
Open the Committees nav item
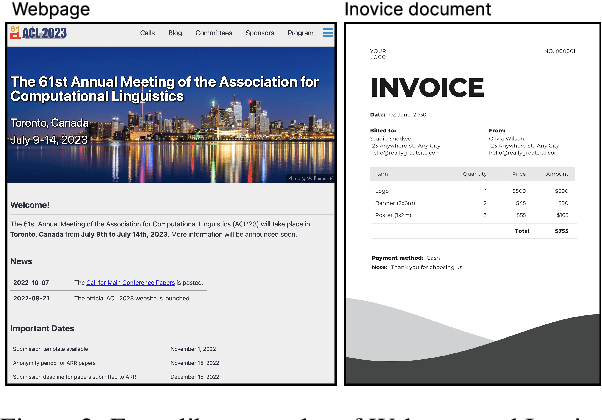point(212,33)
